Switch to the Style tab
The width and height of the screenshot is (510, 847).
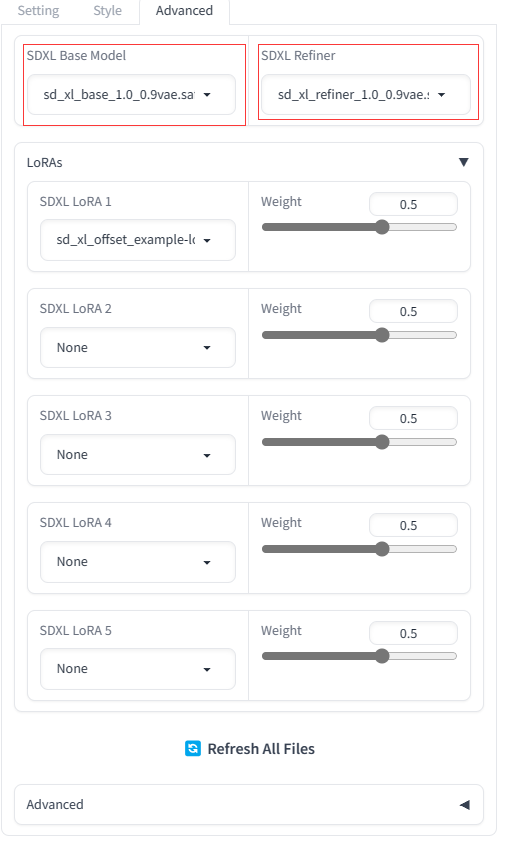click(x=108, y=11)
